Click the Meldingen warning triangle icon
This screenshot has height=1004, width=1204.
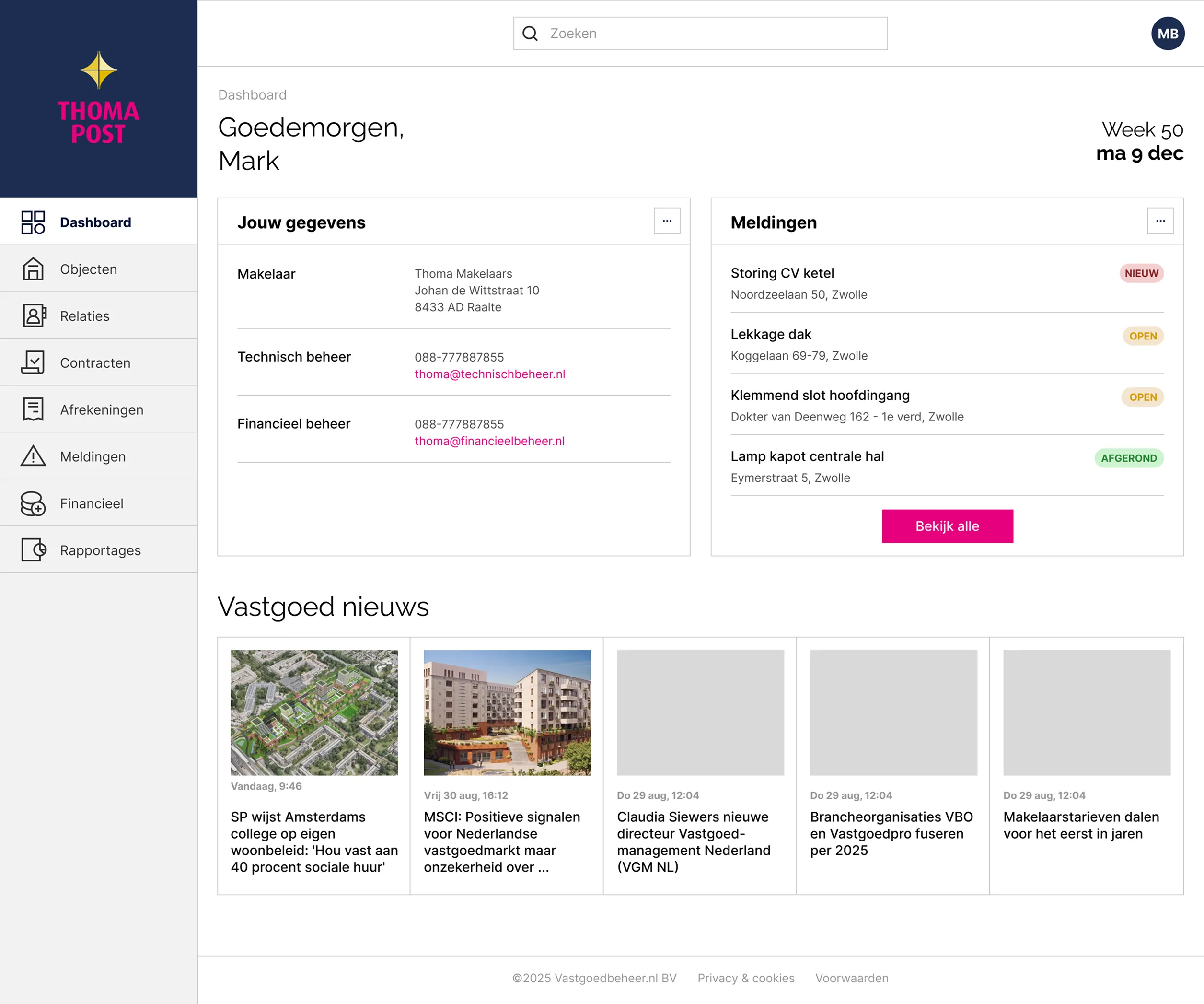tap(33, 456)
